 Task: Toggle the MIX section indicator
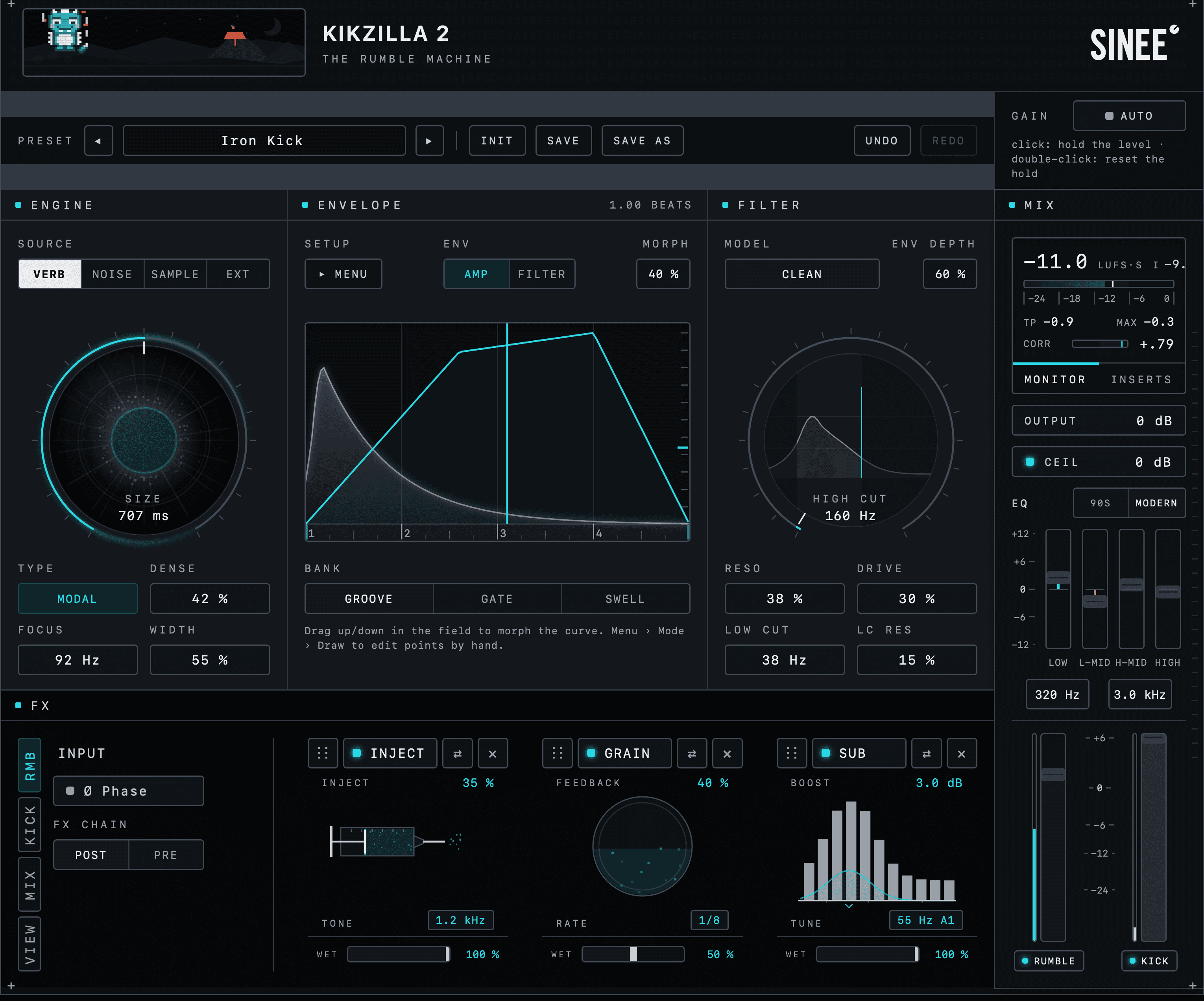(1012, 205)
